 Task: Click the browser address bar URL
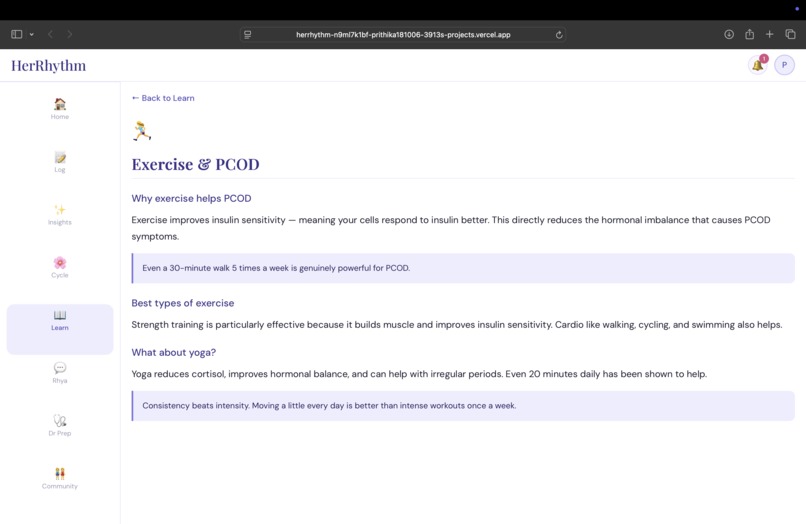[403, 34]
